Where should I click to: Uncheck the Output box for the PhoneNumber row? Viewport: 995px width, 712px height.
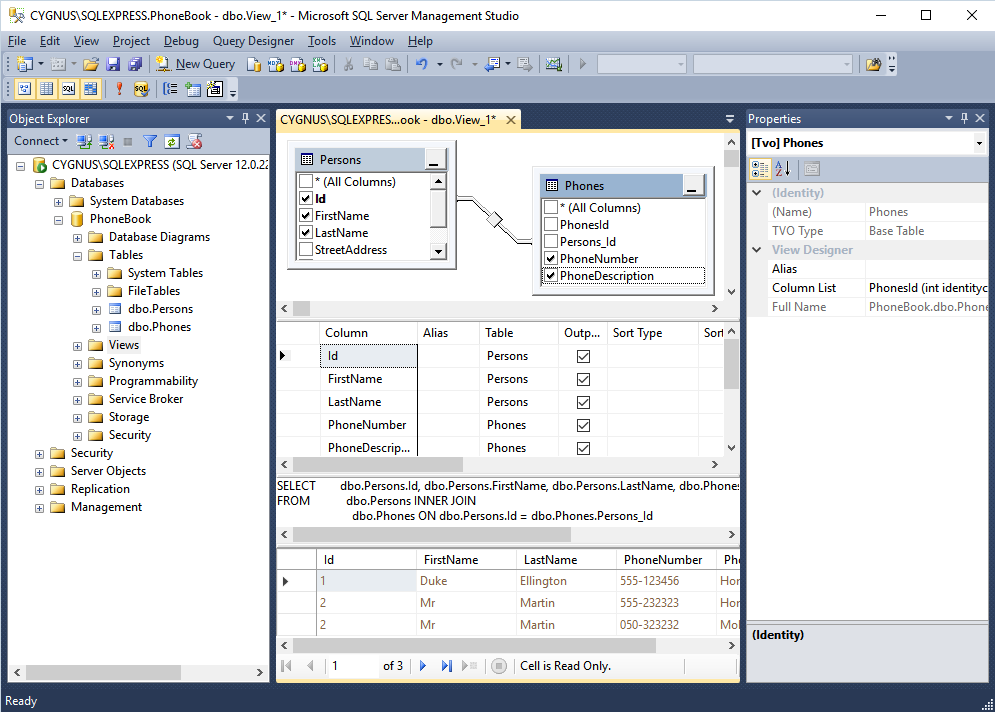click(x=583, y=425)
